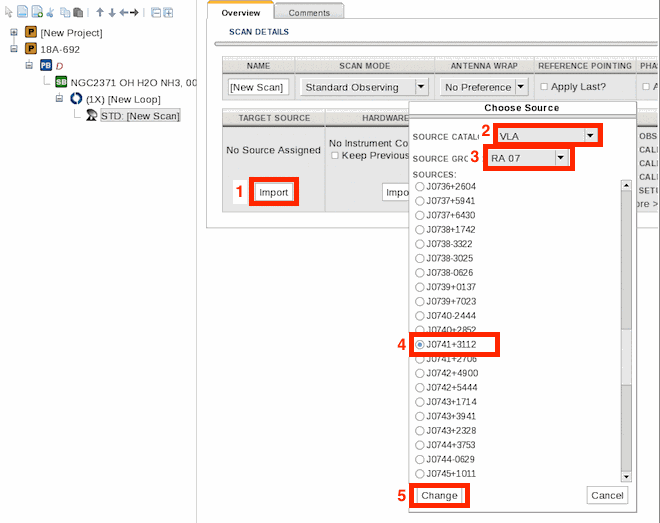The width and height of the screenshot is (660, 523).
Task: Click the cut (scissors) toolbar icon
Action: click(x=50, y=13)
